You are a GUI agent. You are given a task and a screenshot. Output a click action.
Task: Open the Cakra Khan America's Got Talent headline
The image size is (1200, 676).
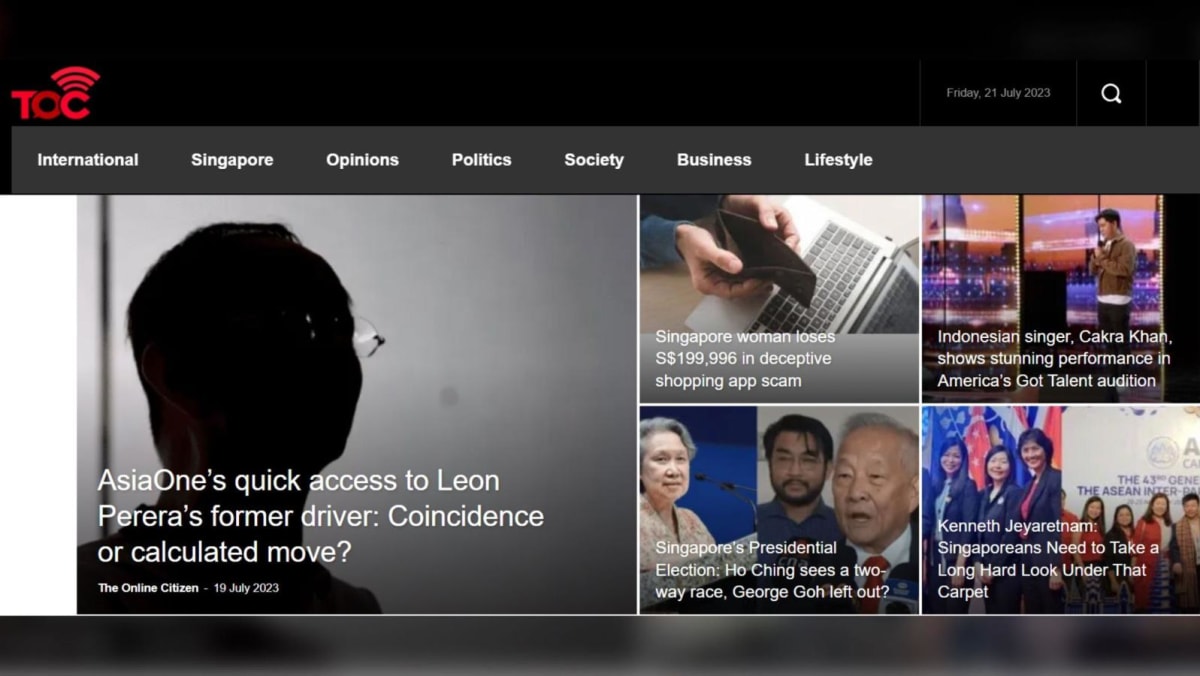pyautogui.click(x=1054, y=359)
